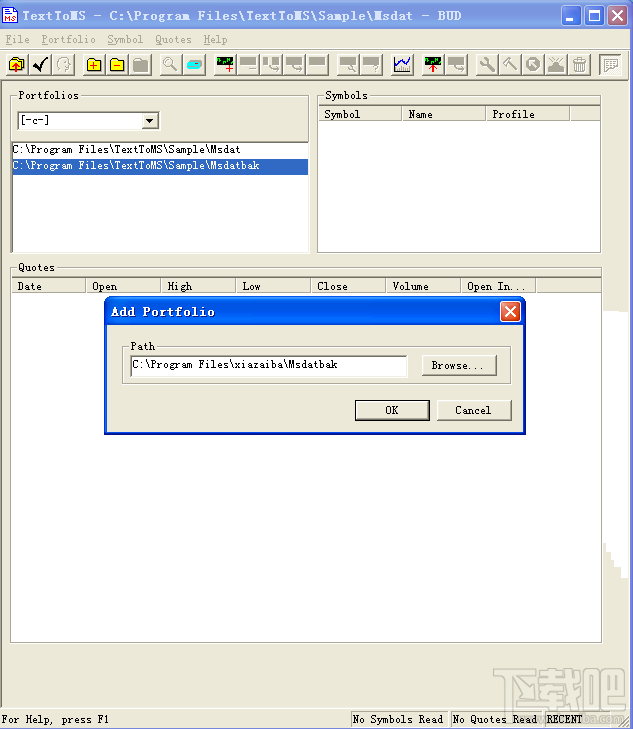Click the hammer toolbar icon
633x729 pixels.
pos(510,65)
